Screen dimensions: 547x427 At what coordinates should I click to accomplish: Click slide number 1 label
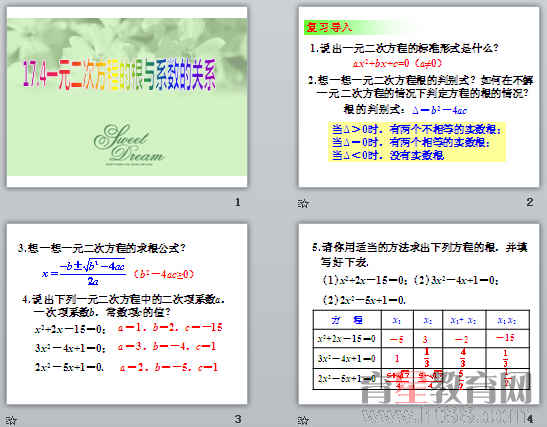(238, 202)
